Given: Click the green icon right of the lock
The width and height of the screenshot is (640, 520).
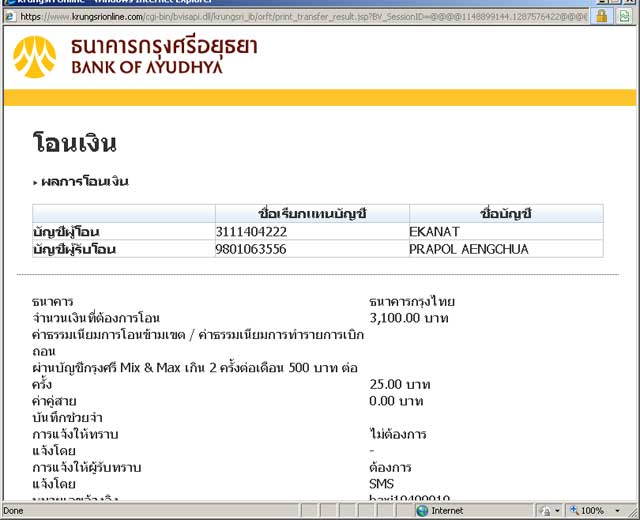Looking at the screenshot, I should [624, 16].
